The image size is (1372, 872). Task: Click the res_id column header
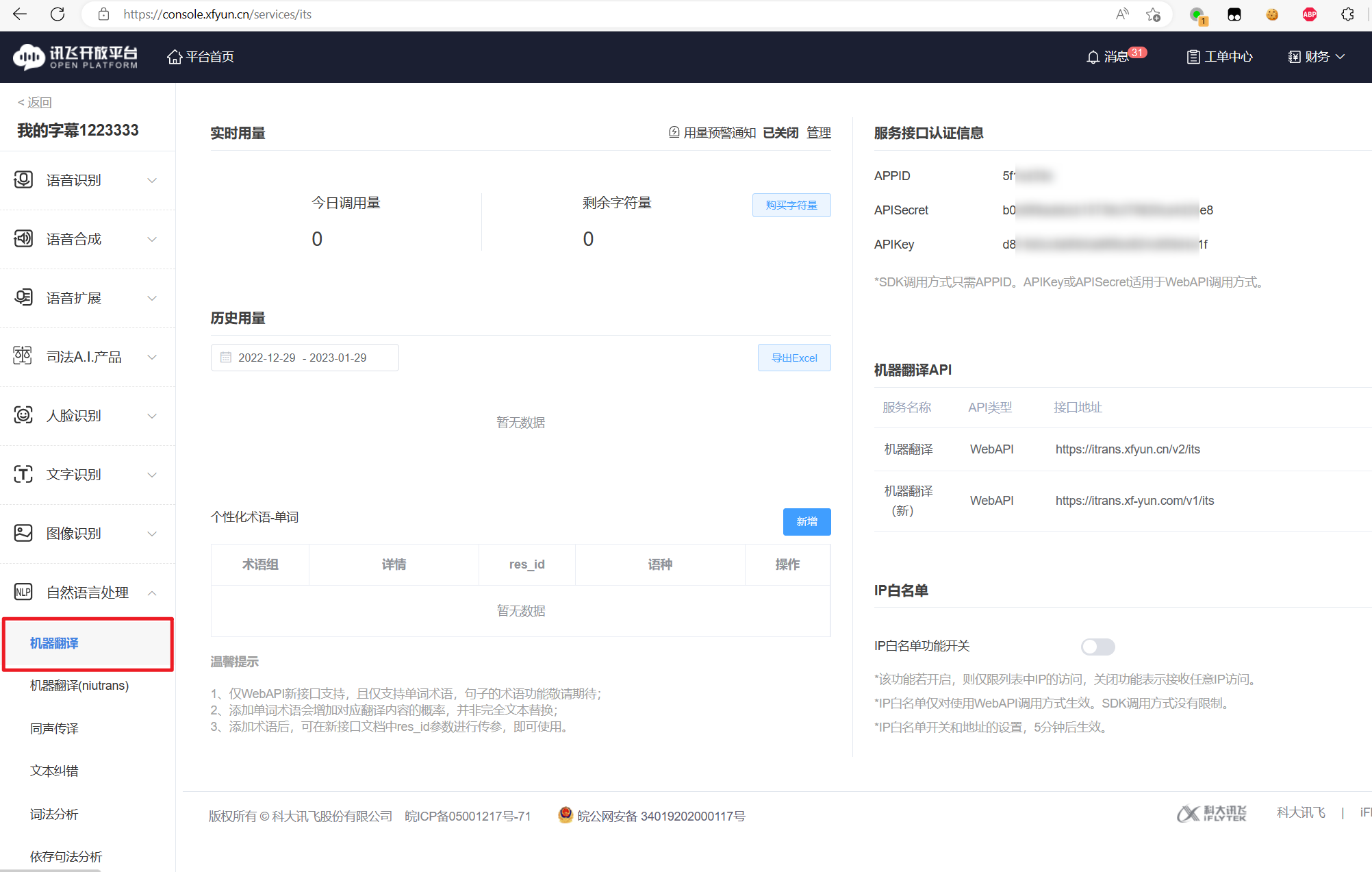527,564
